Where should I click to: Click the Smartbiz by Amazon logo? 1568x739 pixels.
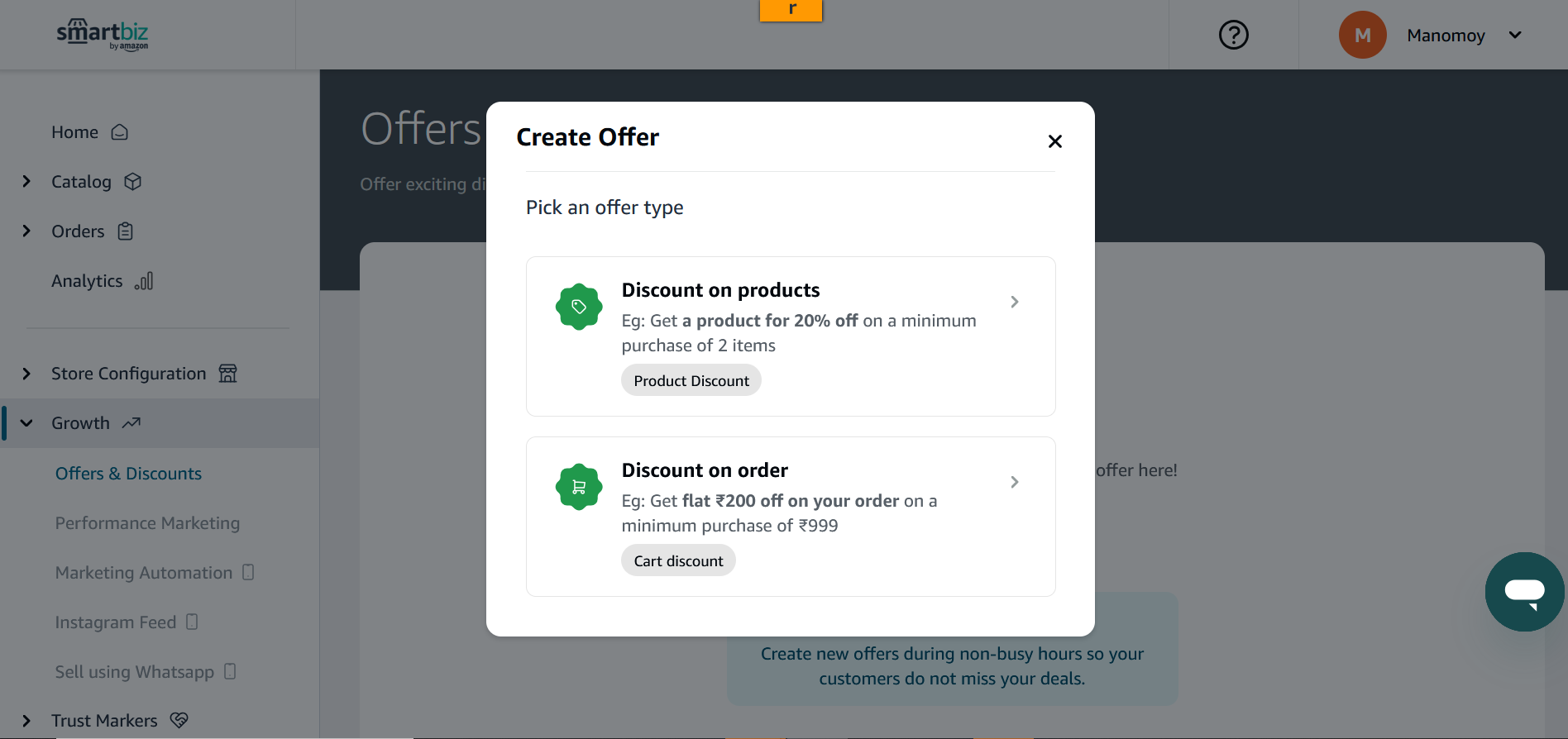point(103,35)
